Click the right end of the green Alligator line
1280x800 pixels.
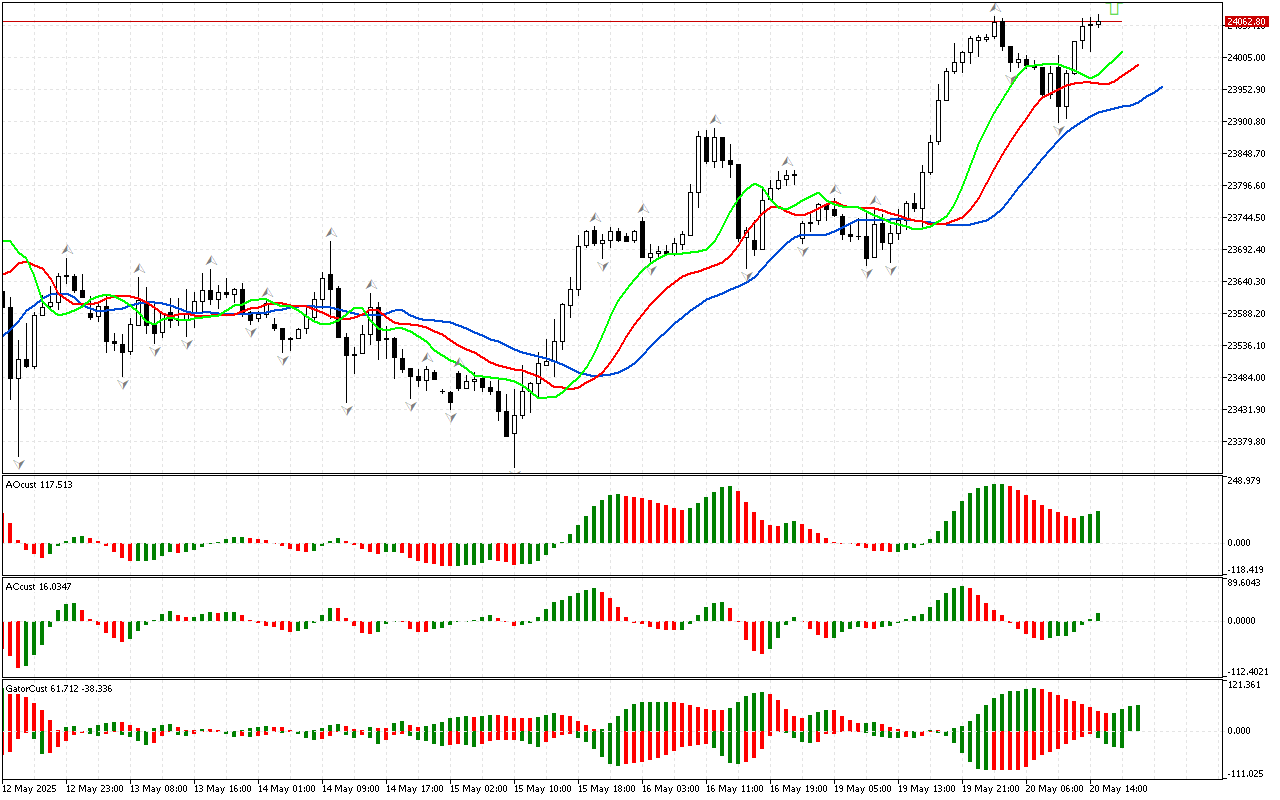pos(1122,52)
